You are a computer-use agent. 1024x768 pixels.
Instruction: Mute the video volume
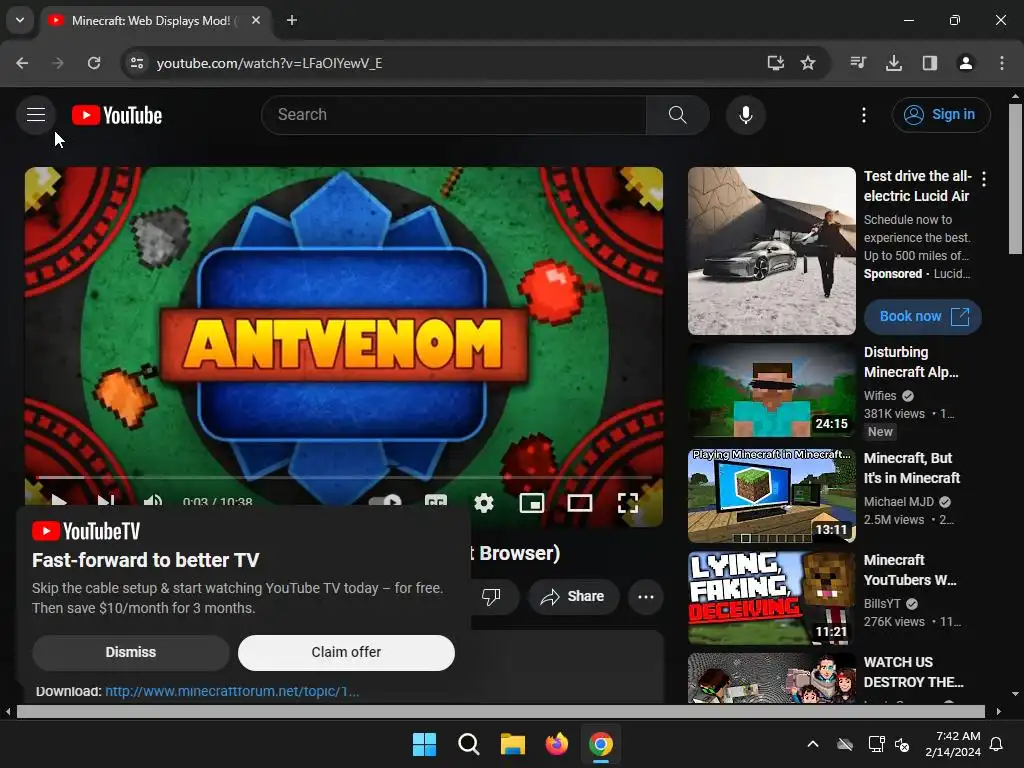click(x=153, y=501)
